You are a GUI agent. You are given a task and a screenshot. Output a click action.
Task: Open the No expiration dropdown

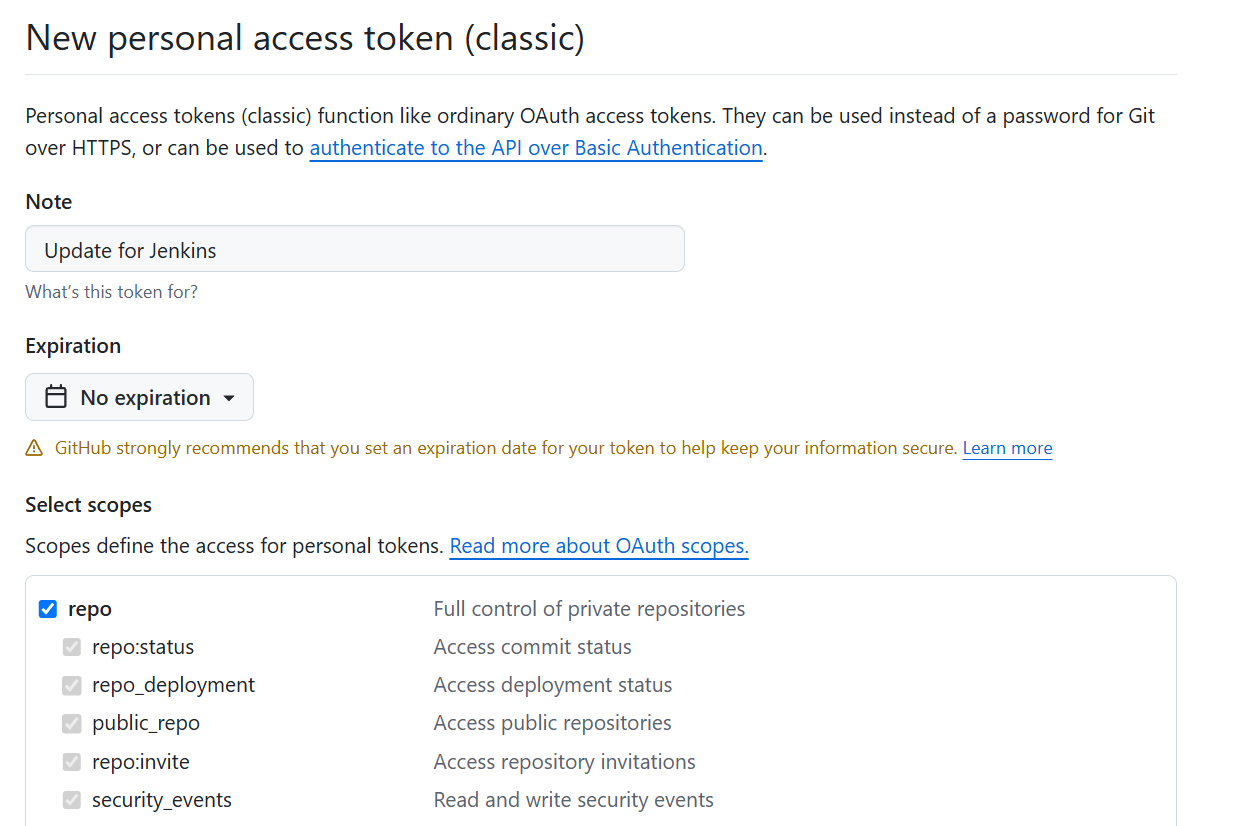(x=139, y=397)
